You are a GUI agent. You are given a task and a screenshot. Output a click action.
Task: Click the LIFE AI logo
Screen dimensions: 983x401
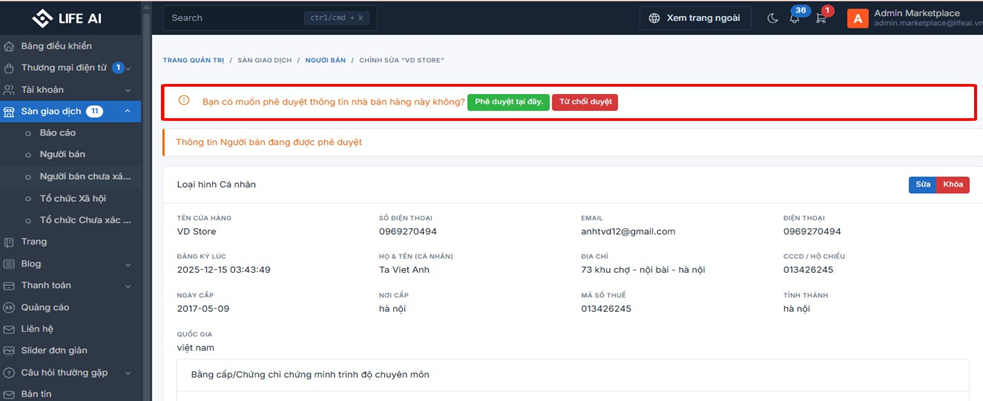tap(66, 18)
